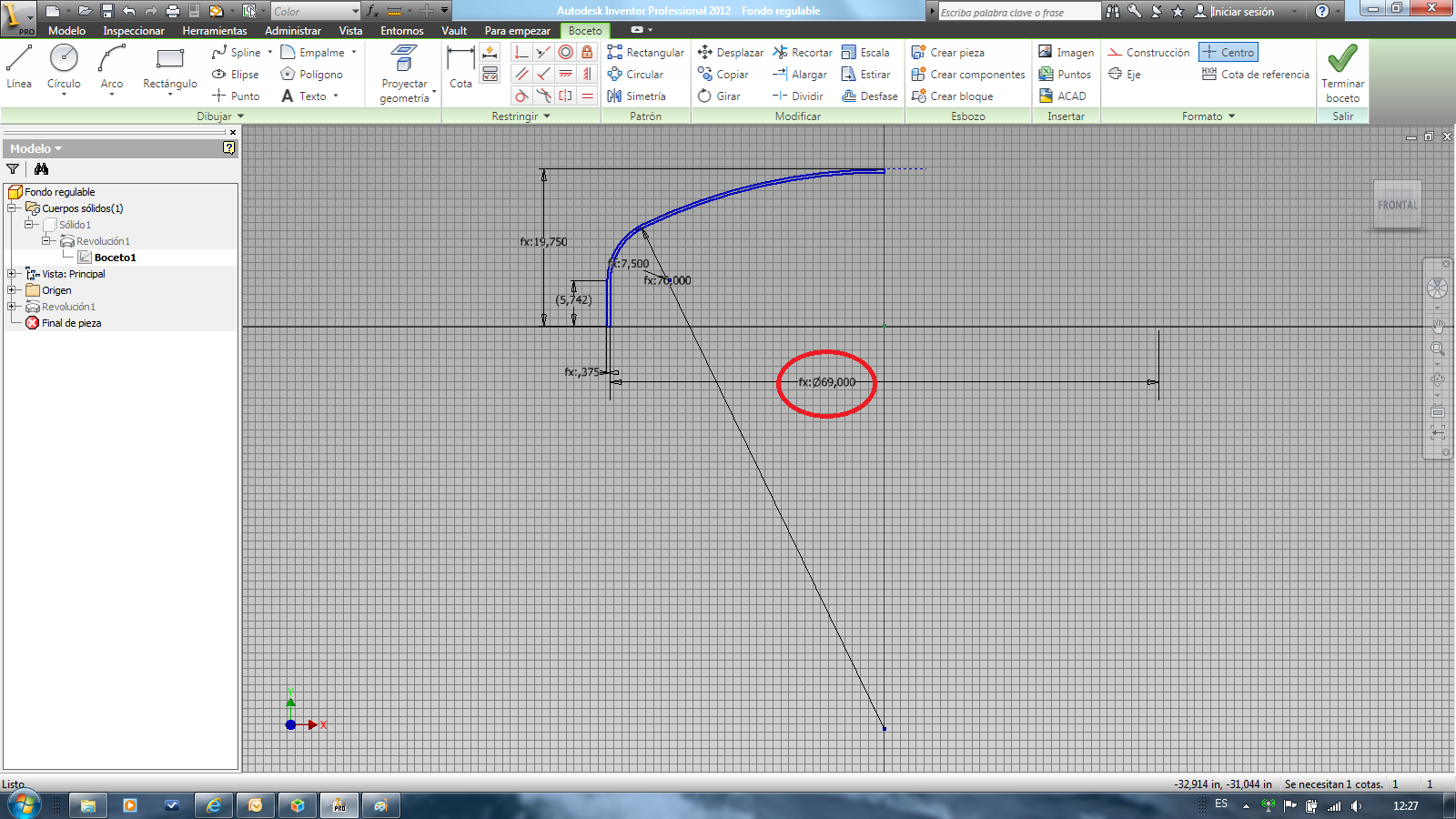Expand the bottom Revolución1 feature node
The width and height of the screenshot is (1456, 819).
coord(13,307)
